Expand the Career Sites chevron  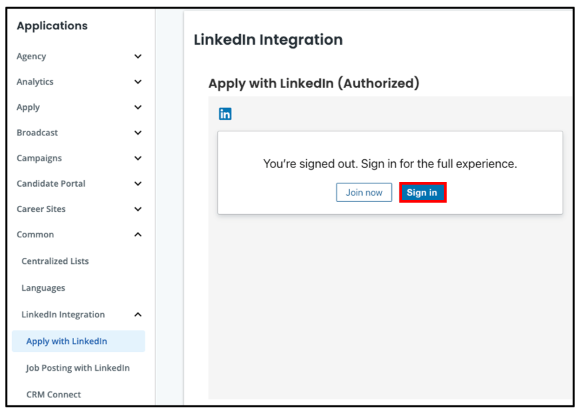tap(138, 209)
